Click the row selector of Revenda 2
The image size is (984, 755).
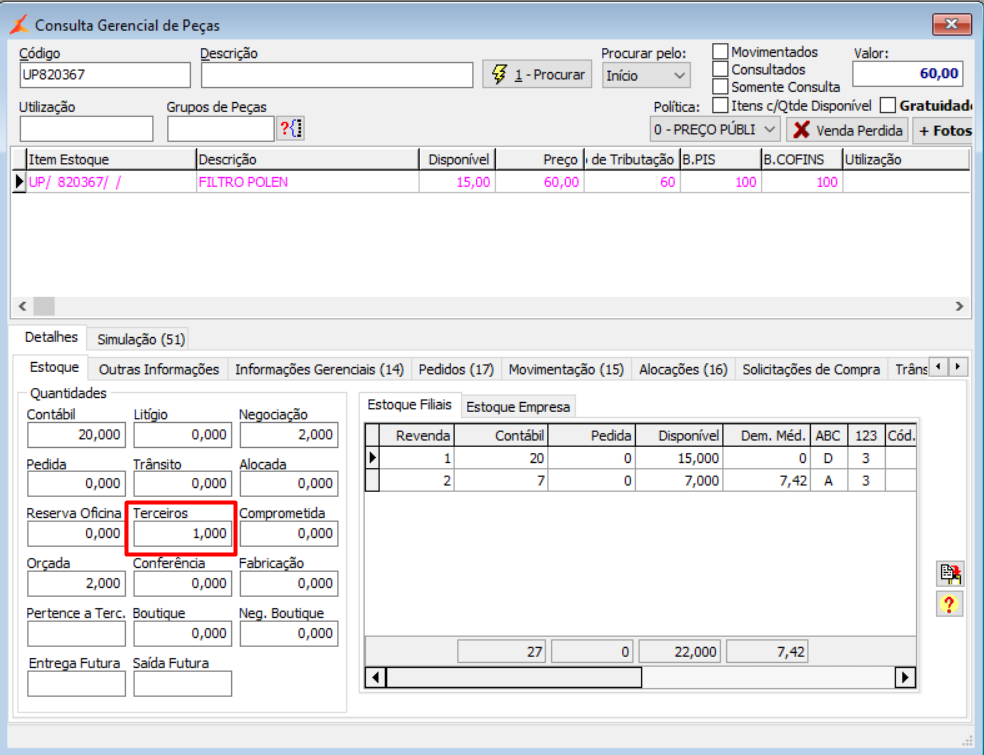click(x=372, y=481)
